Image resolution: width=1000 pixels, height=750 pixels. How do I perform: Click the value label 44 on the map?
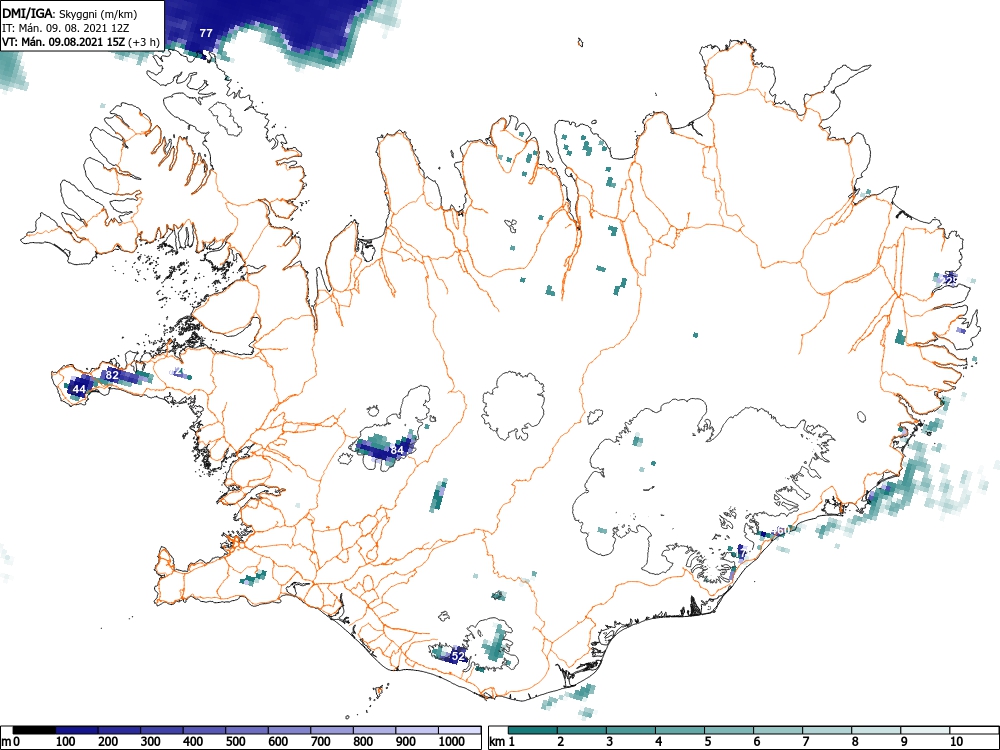pyautogui.click(x=79, y=388)
